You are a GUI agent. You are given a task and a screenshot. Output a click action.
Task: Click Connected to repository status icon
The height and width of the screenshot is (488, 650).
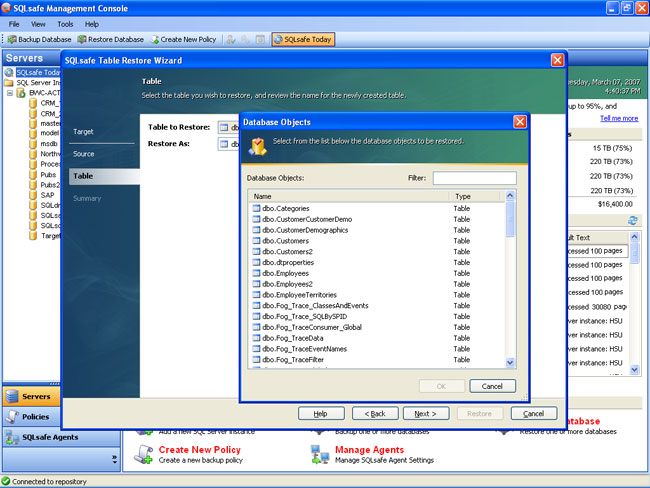pyautogui.click(x=6, y=481)
